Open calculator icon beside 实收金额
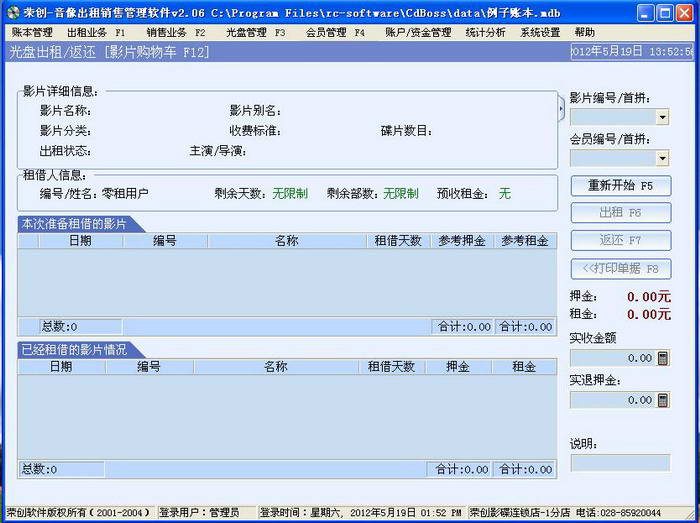This screenshot has width=700, height=523. click(x=663, y=358)
